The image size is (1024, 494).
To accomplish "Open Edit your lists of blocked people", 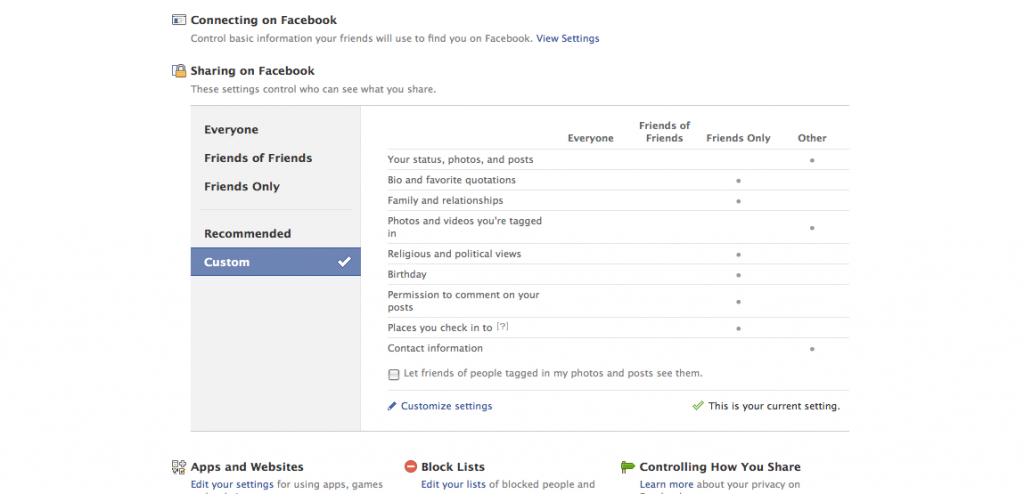I will click(454, 484).
